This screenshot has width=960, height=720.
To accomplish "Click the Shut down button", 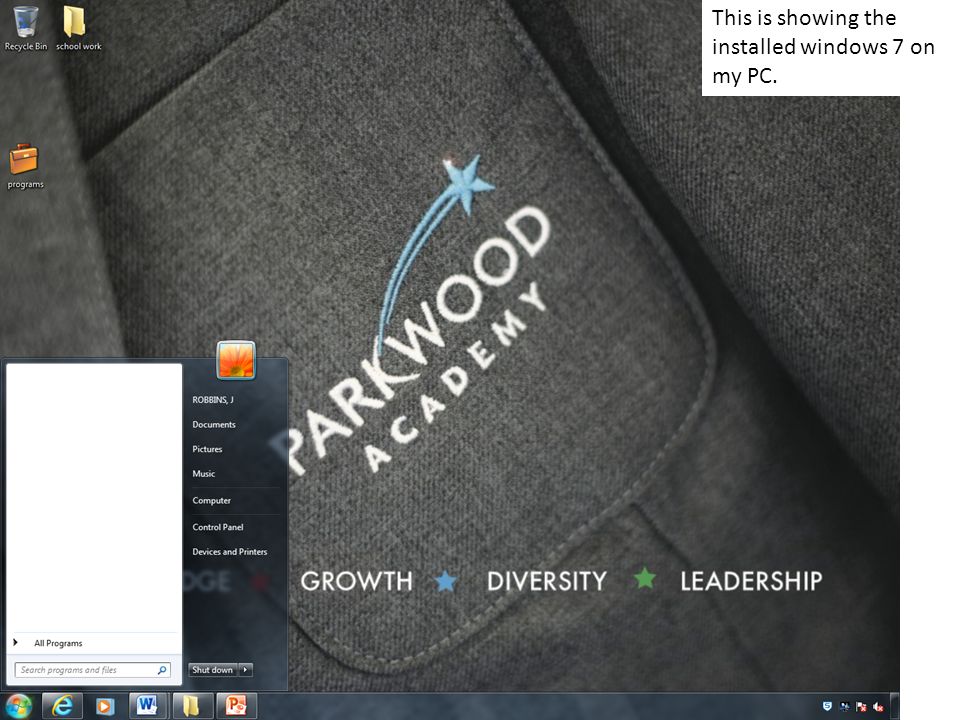I will click(x=212, y=670).
